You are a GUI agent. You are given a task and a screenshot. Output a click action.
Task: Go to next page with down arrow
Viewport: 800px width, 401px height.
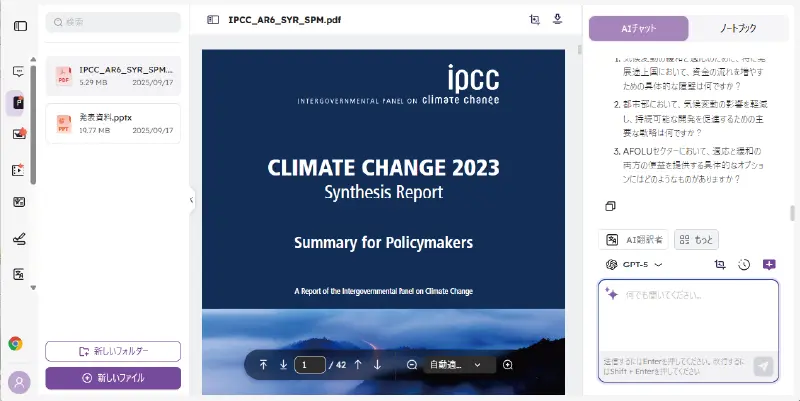tap(378, 365)
